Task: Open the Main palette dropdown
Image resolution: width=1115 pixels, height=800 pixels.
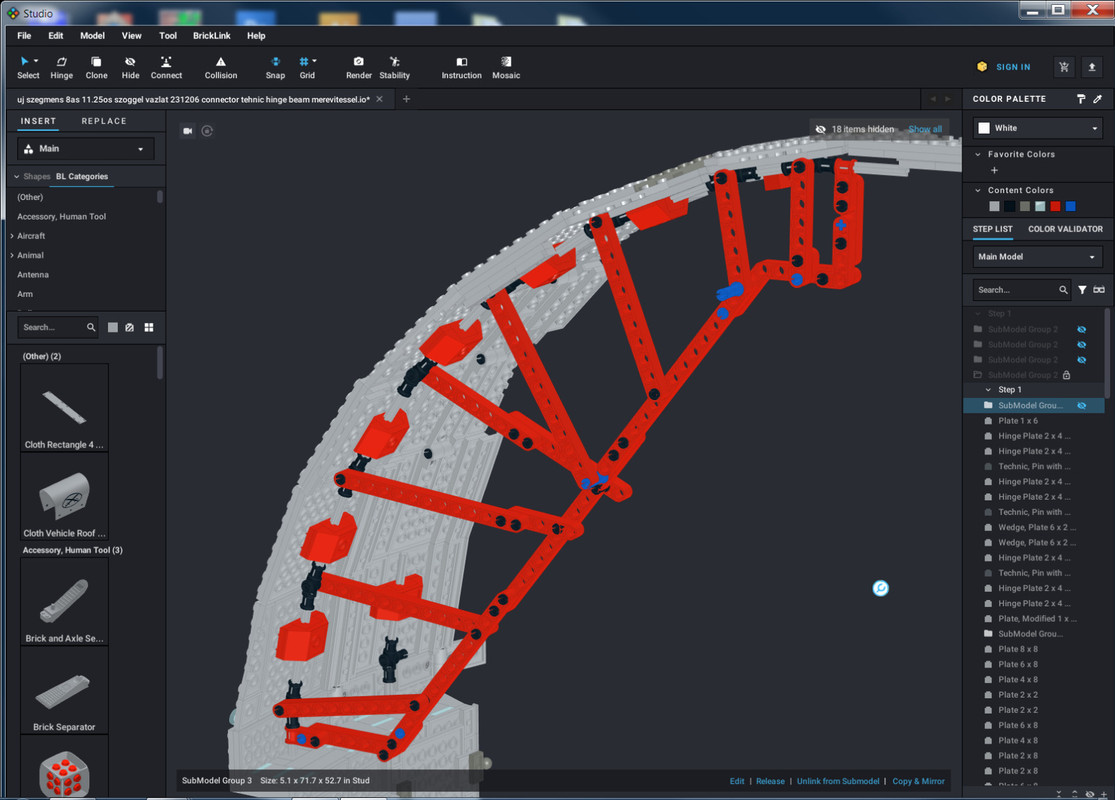Action: point(85,149)
